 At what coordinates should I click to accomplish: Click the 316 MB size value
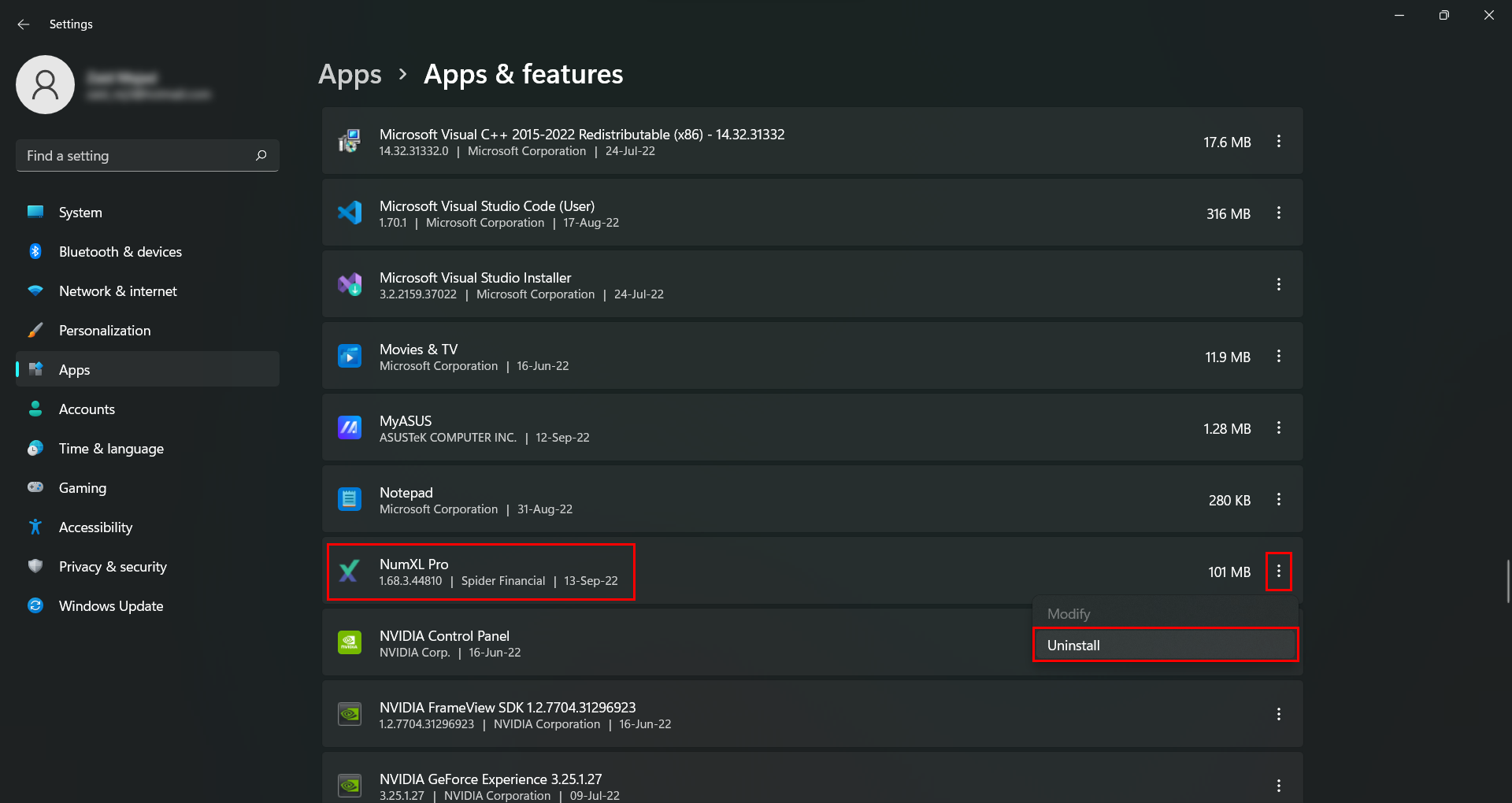(x=1228, y=213)
